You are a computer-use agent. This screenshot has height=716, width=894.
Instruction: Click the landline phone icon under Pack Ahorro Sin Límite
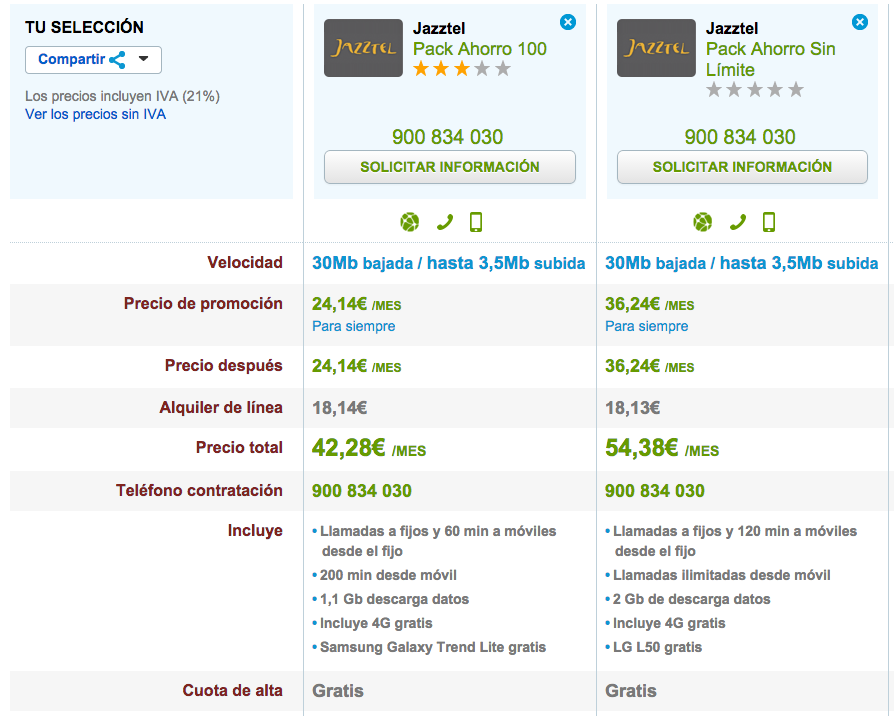pos(738,222)
